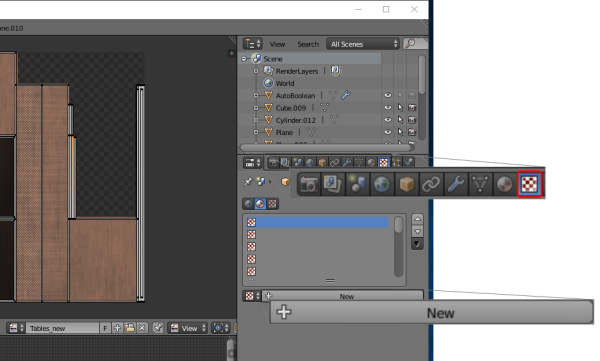Viewport: 600px width, 361px height.
Task: Select the RenderLayers row
Action: click(x=297, y=71)
